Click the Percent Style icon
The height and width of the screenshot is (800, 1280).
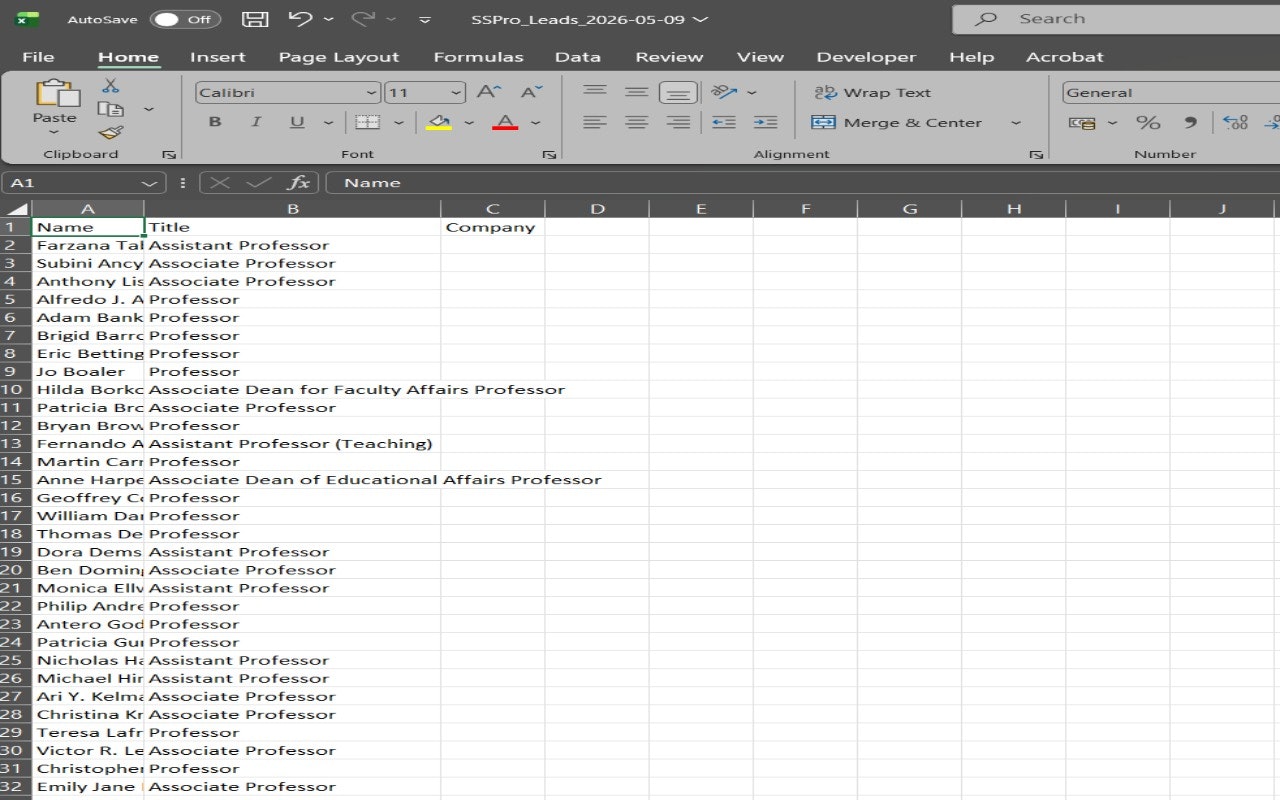tap(1148, 122)
